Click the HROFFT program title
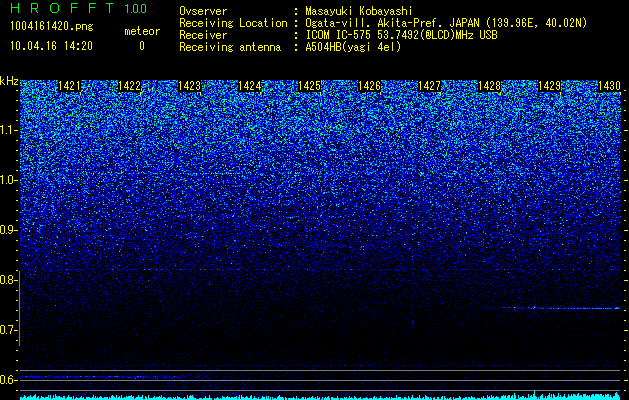Screen dimensions: 629x400 click(62, 8)
